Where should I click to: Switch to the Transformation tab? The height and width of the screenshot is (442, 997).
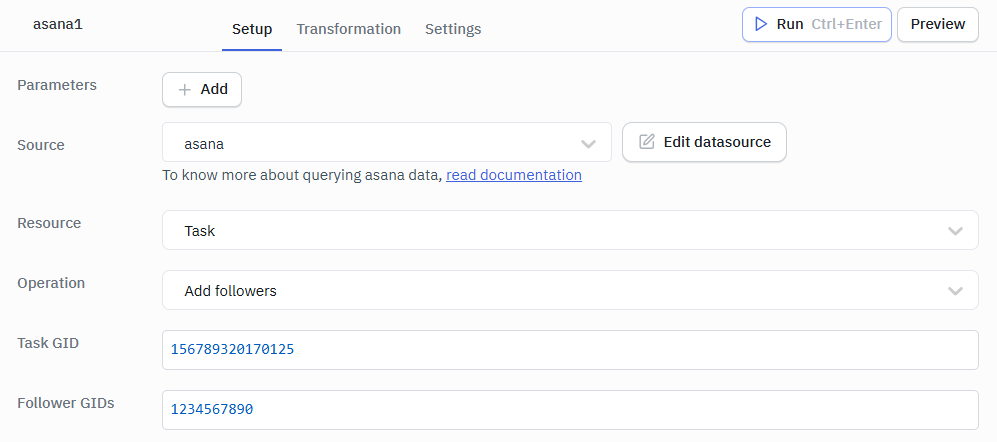tap(348, 29)
